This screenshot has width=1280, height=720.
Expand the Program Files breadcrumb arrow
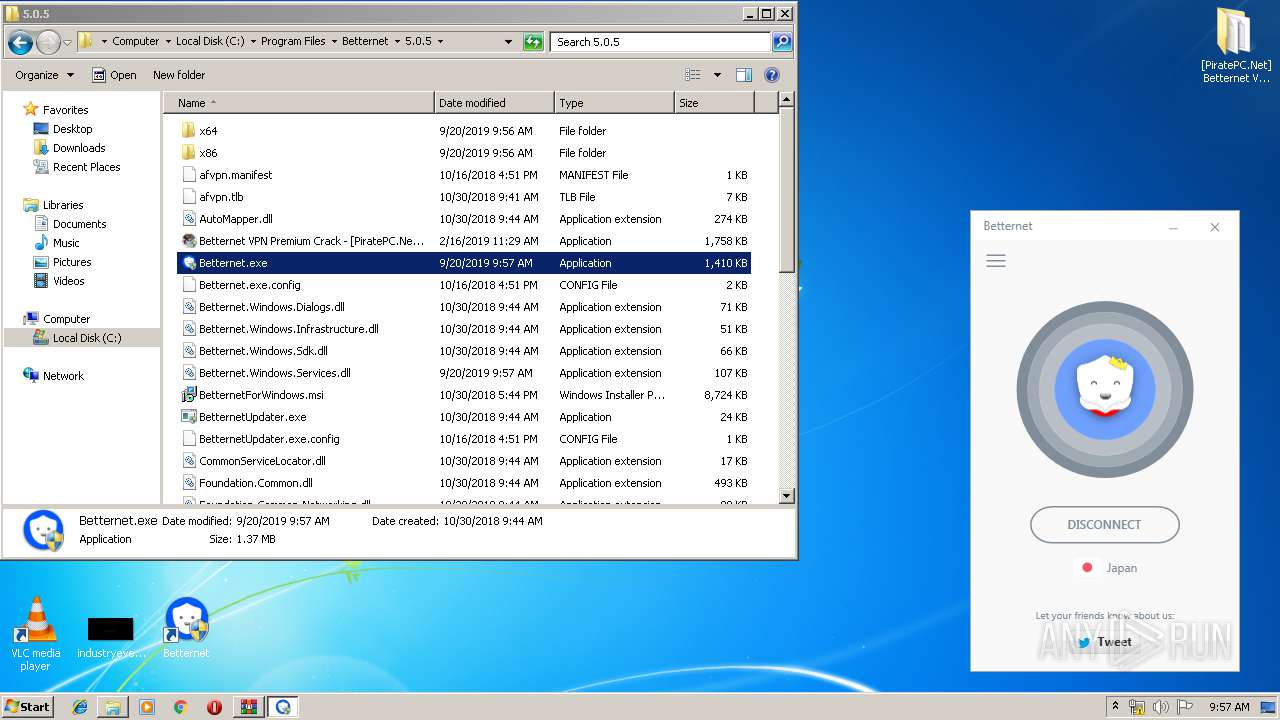click(334, 42)
